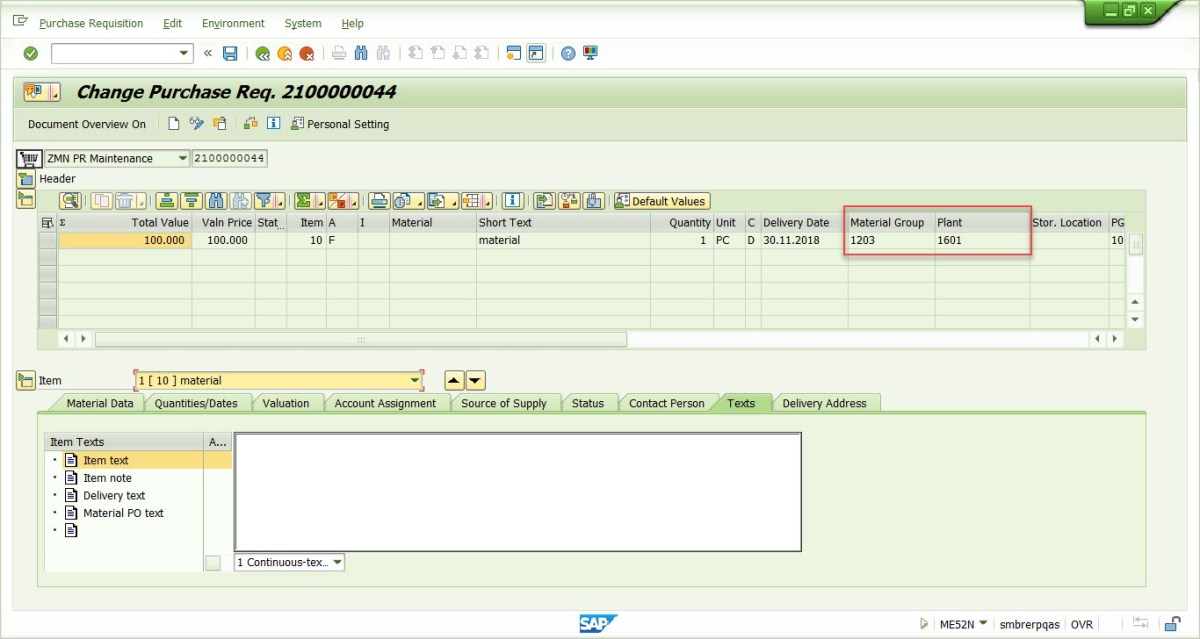1200x639 pixels.
Task: Click the red Cancel icon in toolbar
Action: (307, 53)
